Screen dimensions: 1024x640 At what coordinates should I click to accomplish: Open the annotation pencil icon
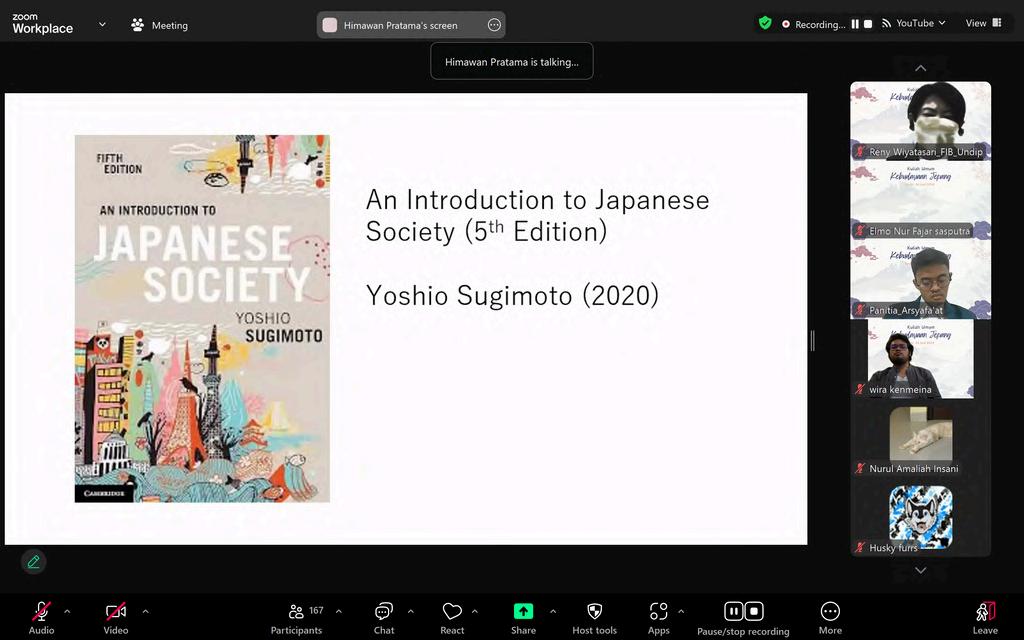click(x=33, y=562)
